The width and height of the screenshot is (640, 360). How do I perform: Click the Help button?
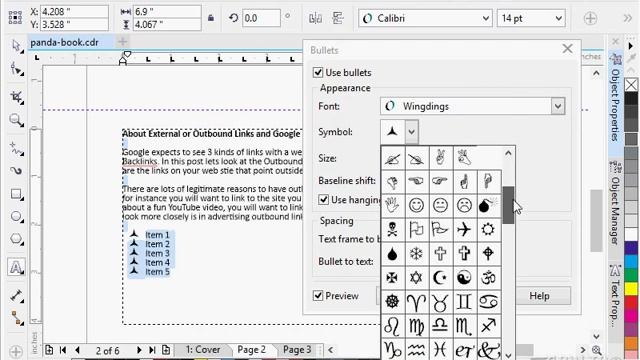(539, 296)
